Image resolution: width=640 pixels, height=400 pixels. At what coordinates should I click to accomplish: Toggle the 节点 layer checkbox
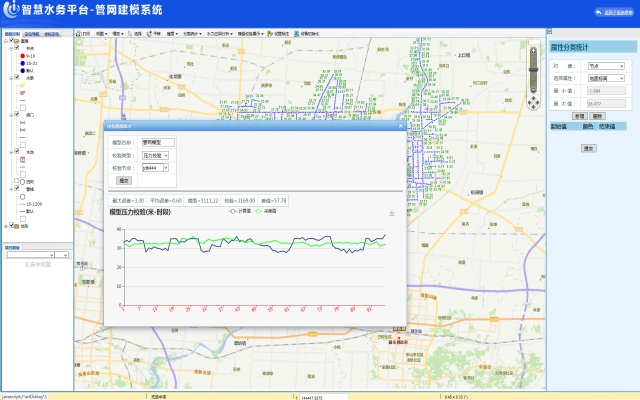(x=17, y=47)
